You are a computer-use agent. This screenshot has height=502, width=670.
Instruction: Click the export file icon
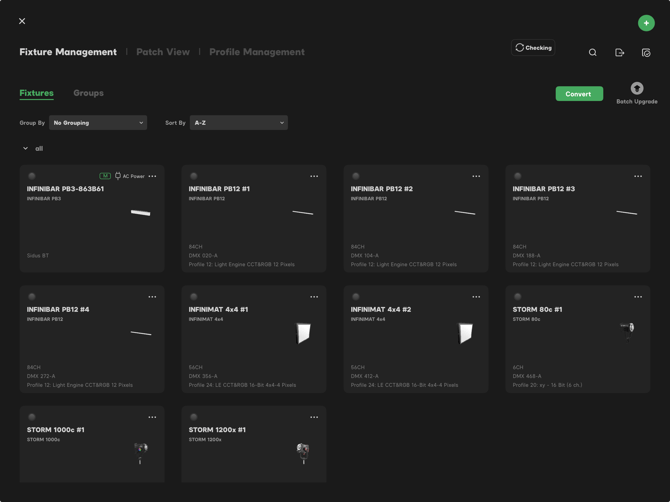(x=619, y=53)
